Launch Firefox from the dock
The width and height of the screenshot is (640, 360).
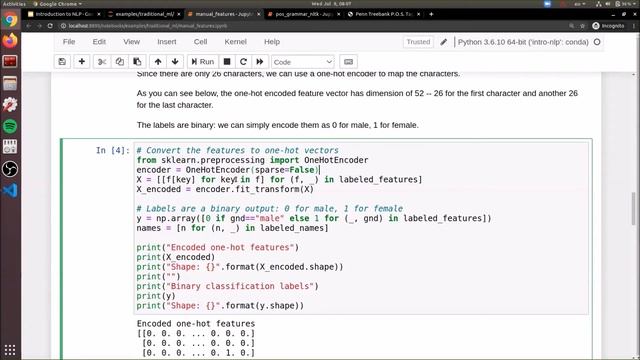click(10, 40)
